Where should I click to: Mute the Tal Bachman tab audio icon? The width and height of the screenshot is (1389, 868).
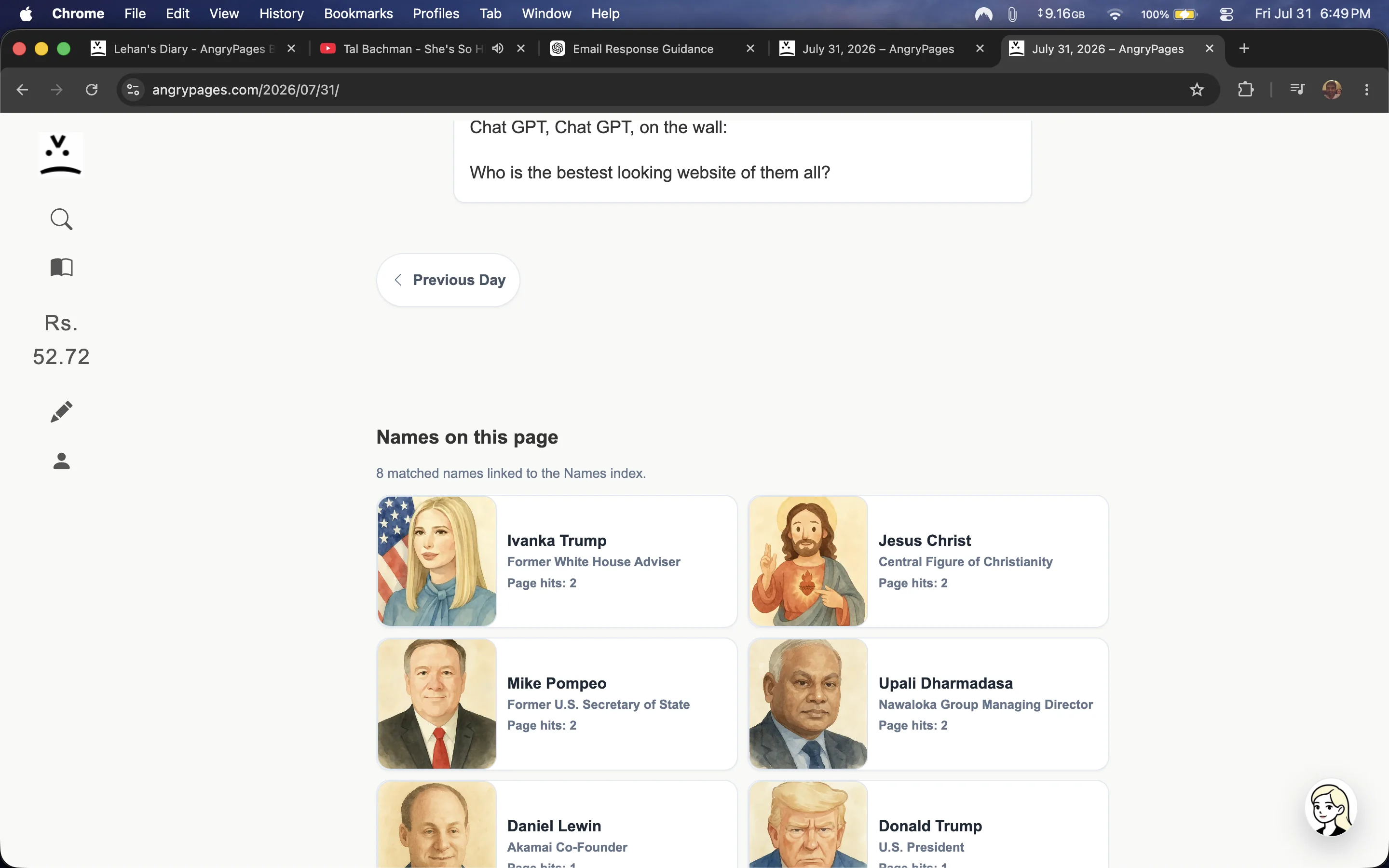[498, 49]
